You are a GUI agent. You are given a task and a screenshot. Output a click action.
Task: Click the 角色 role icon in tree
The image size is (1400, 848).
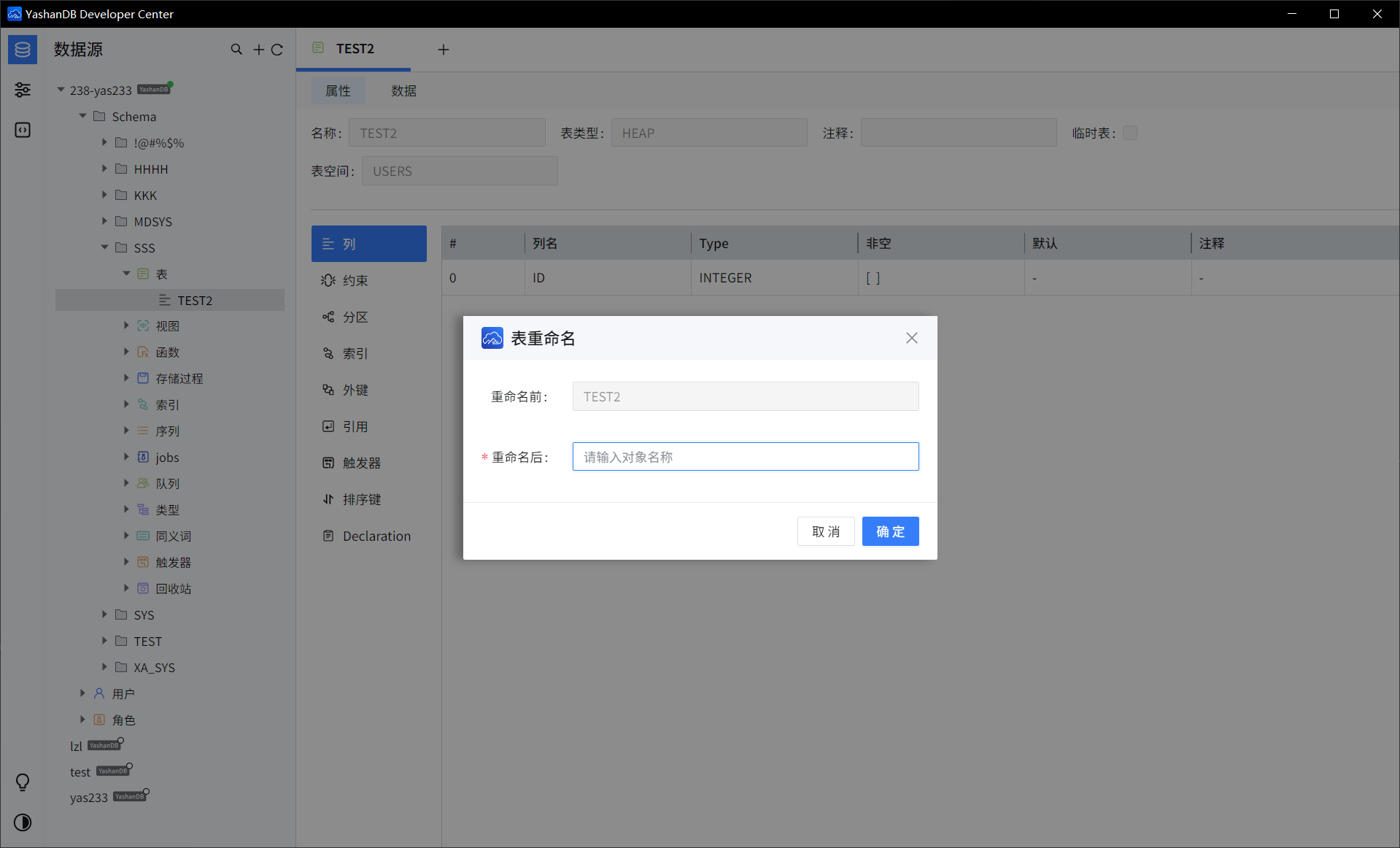[99, 720]
